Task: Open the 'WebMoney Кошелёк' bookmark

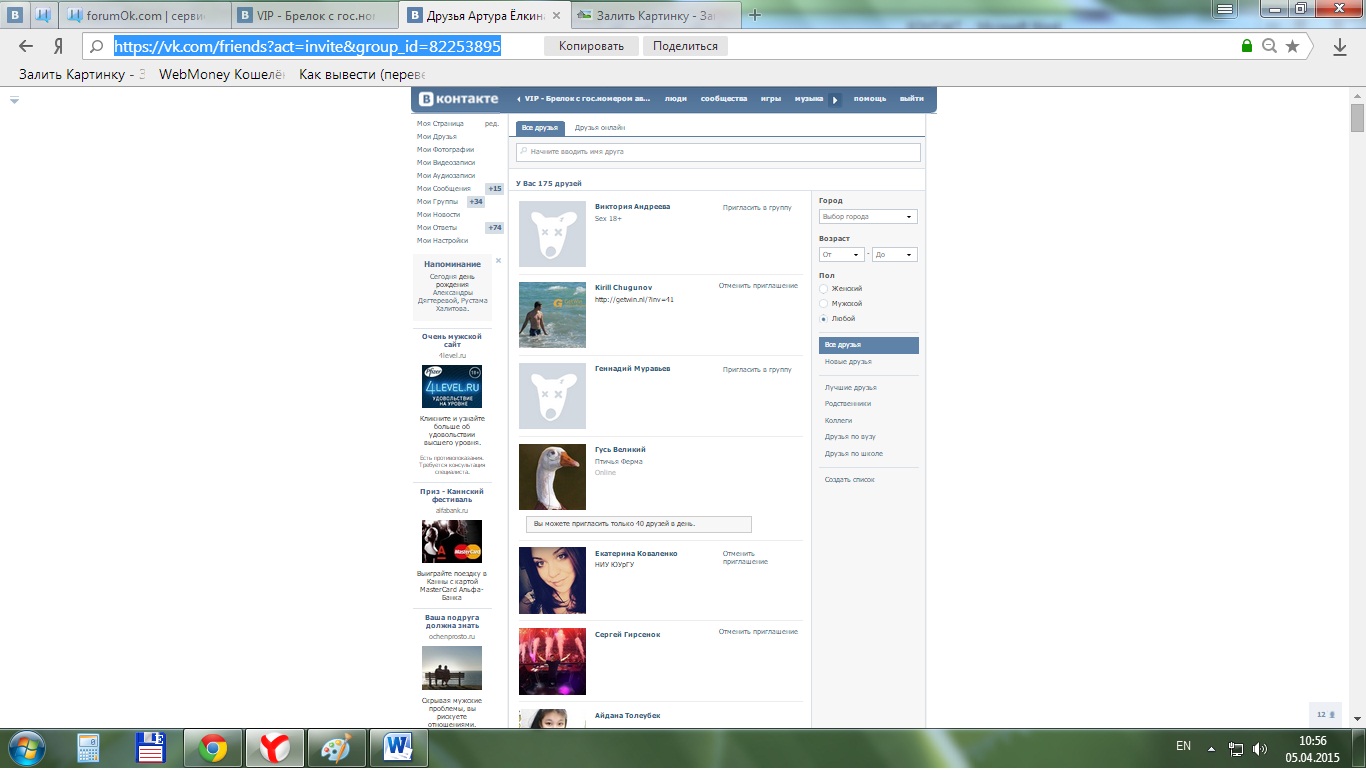Action: [222, 74]
